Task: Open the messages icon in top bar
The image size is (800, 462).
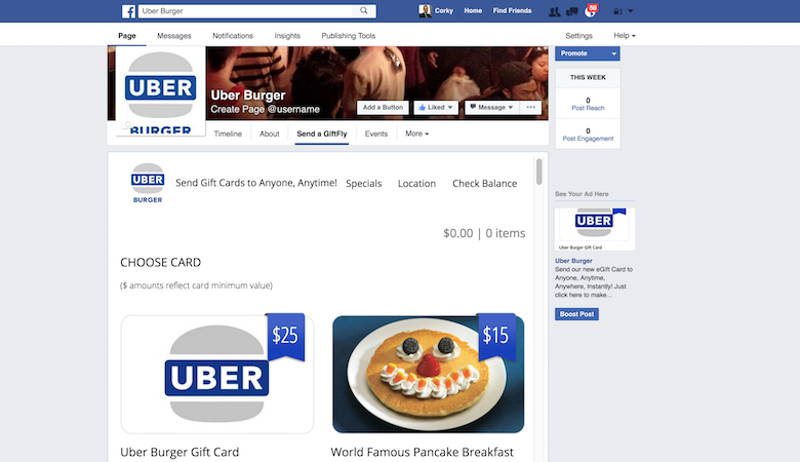Action: [x=572, y=11]
